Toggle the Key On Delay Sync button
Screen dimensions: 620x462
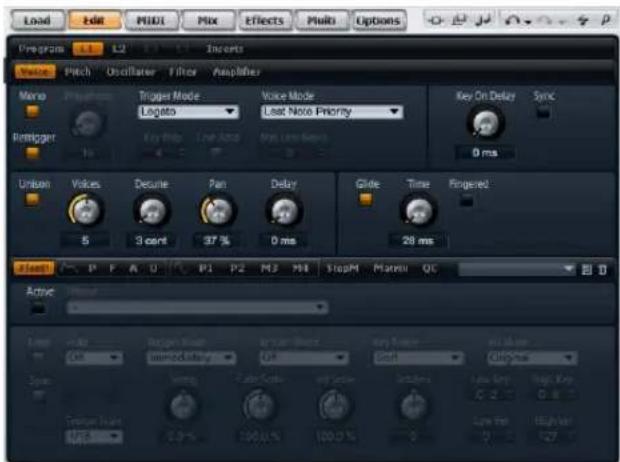pyautogui.click(x=543, y=113)
